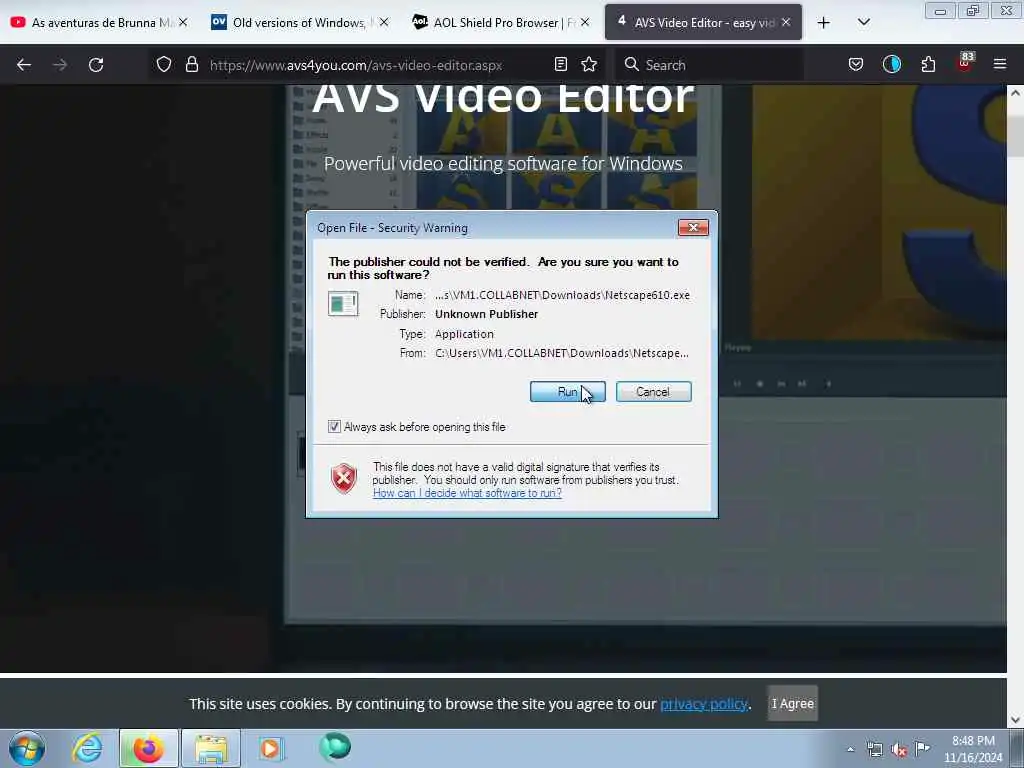Open the Firefox hamburger menu
This screenshot has width=1024, height=768.
coord(1000,64)
